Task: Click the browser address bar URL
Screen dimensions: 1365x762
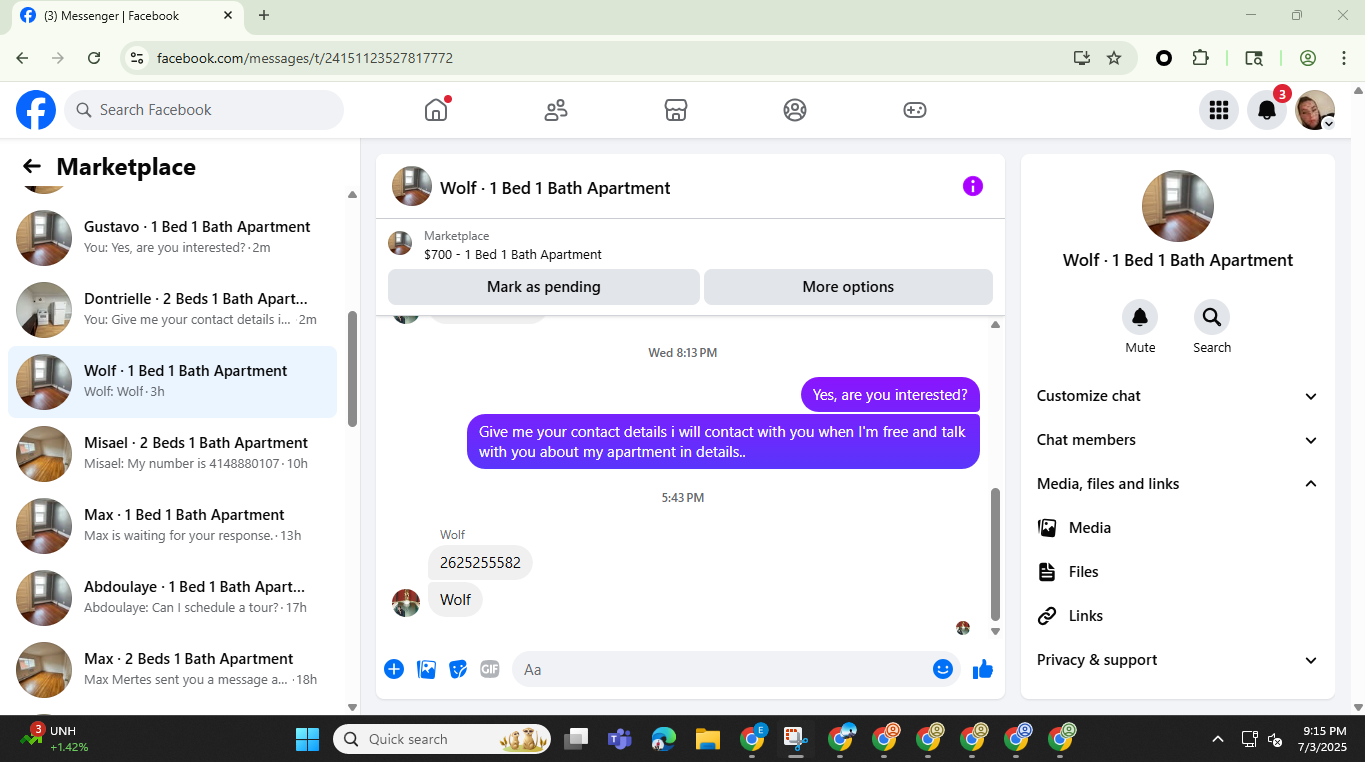Action: (x=305, y=58)
